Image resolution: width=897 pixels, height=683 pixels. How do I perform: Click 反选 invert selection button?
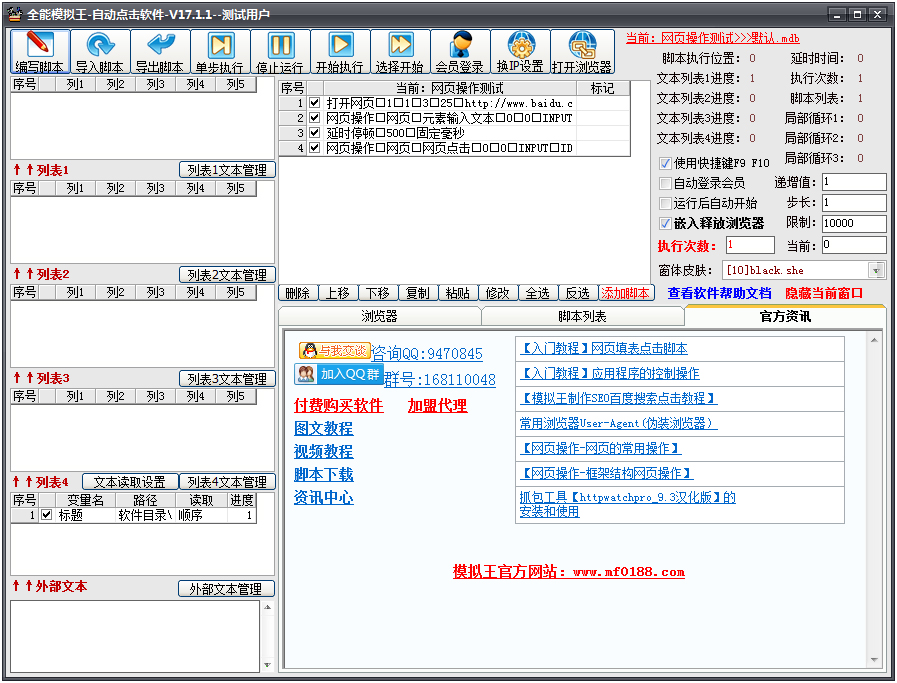click(x=578, y=293)
